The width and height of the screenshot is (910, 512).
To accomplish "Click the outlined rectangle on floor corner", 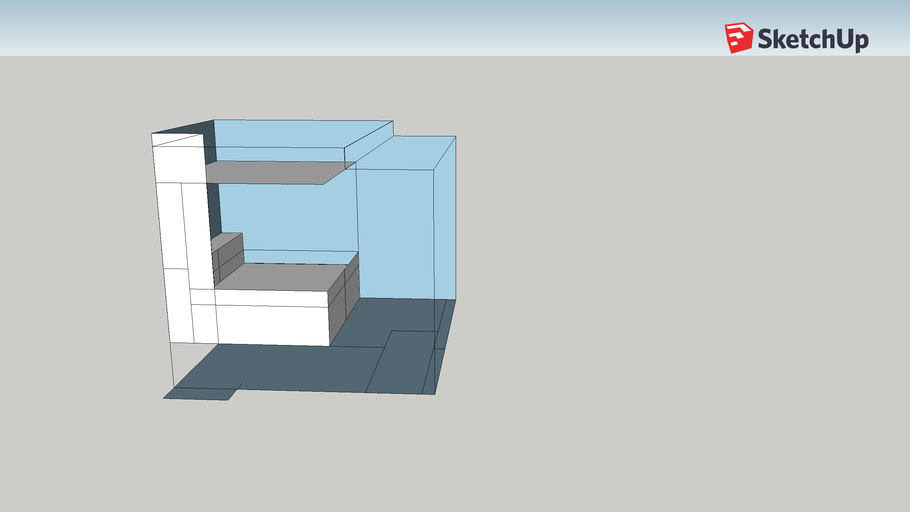I will click(x=405, y=360).
